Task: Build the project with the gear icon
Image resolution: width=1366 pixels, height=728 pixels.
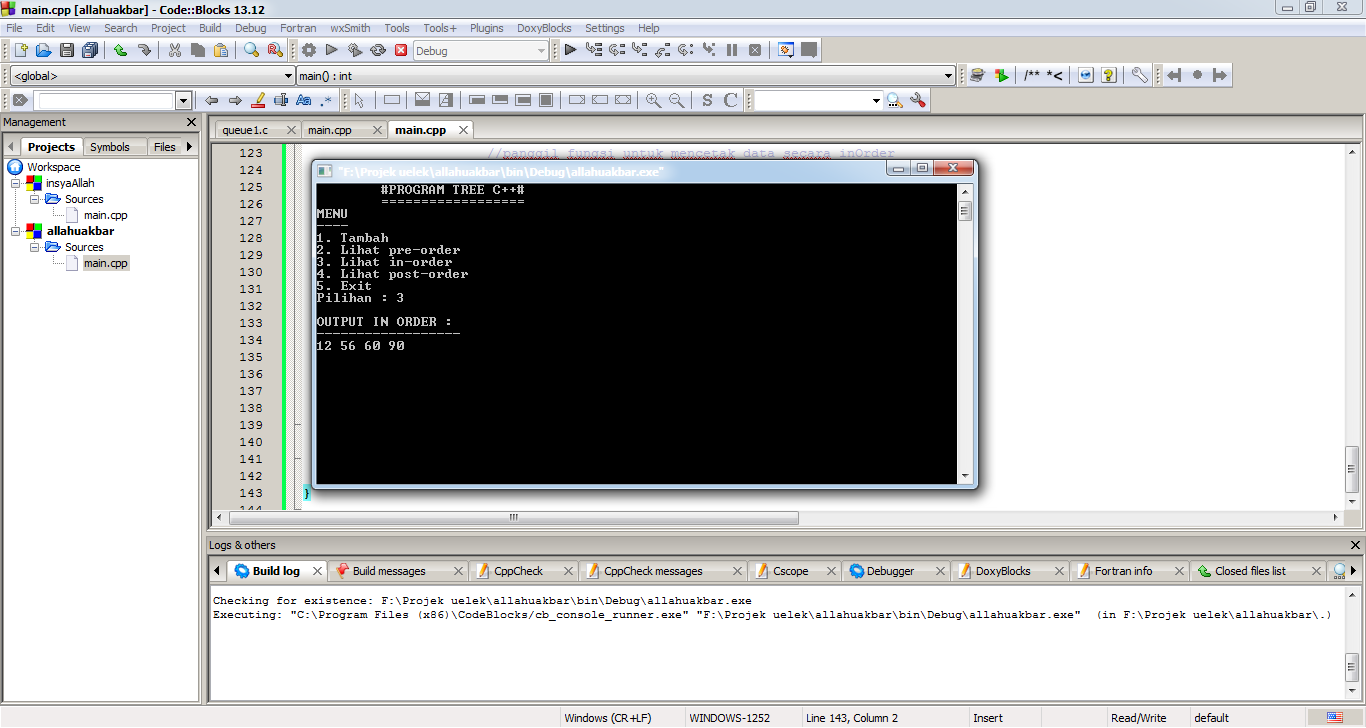Action: click(309, 50)
